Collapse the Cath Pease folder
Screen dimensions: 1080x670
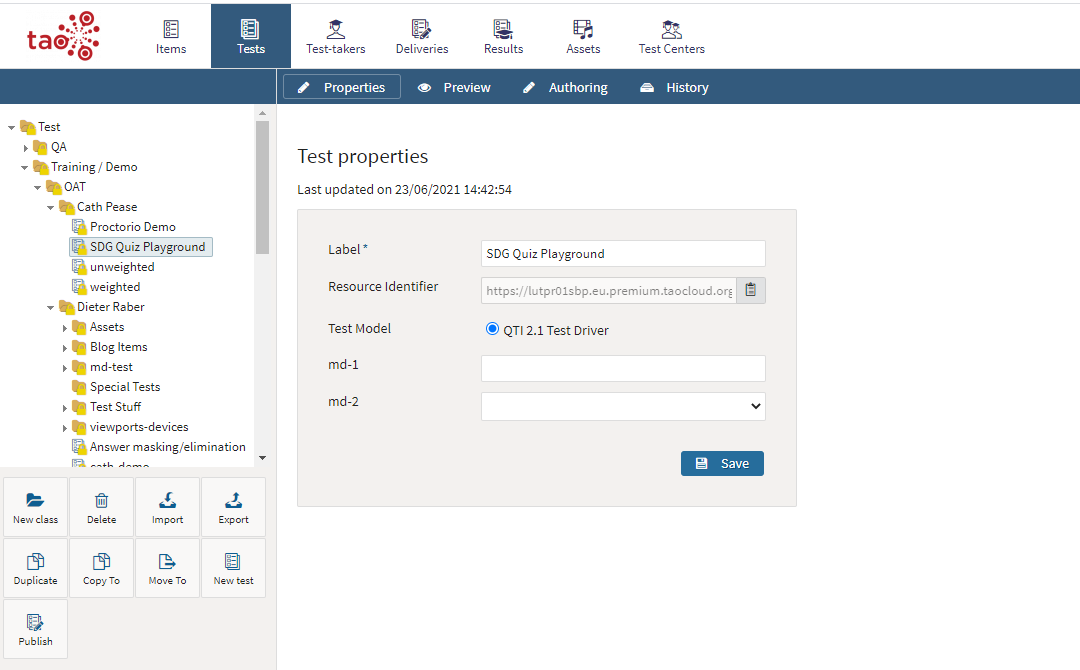[52, 207]
